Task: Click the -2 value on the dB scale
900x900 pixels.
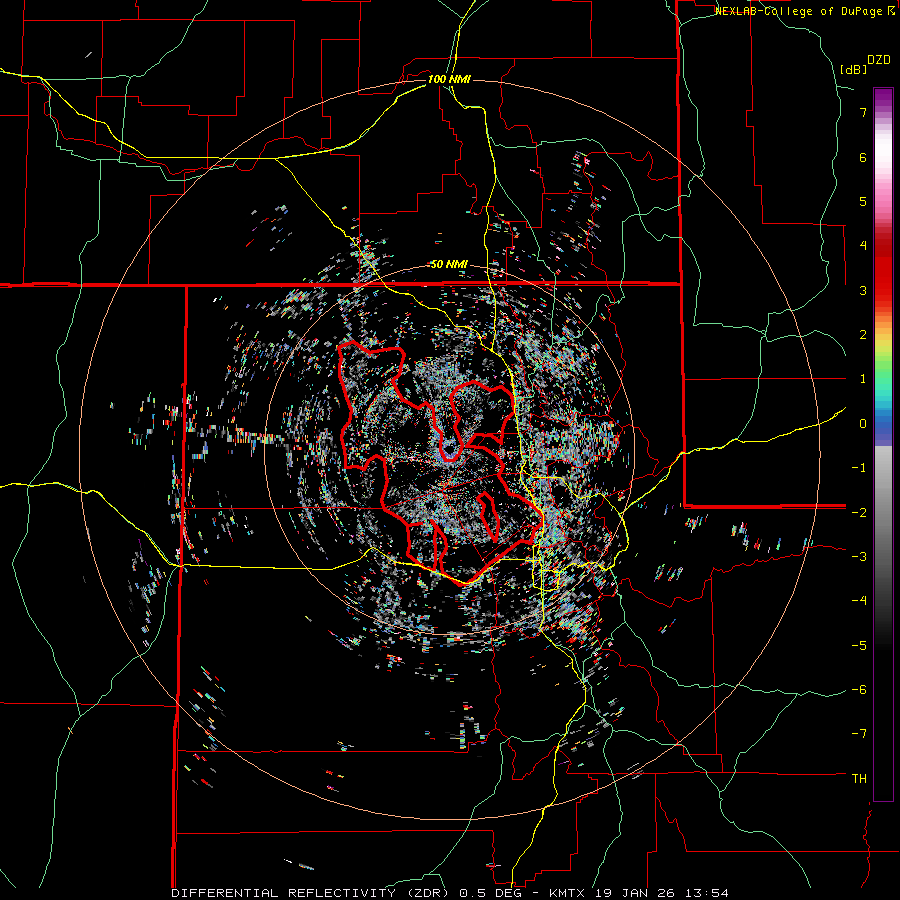Action: [x=859, y=512]
